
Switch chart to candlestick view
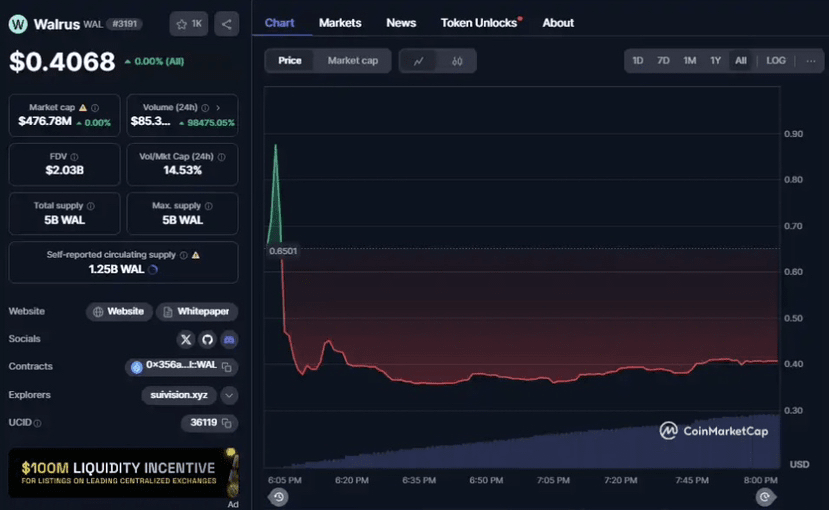(x=457, y=61)
